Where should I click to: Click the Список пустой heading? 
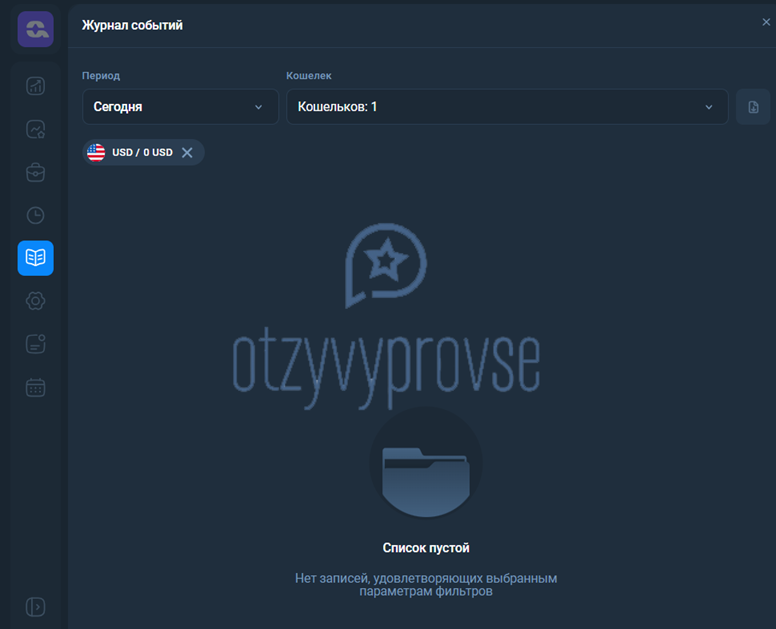[426, 548]
